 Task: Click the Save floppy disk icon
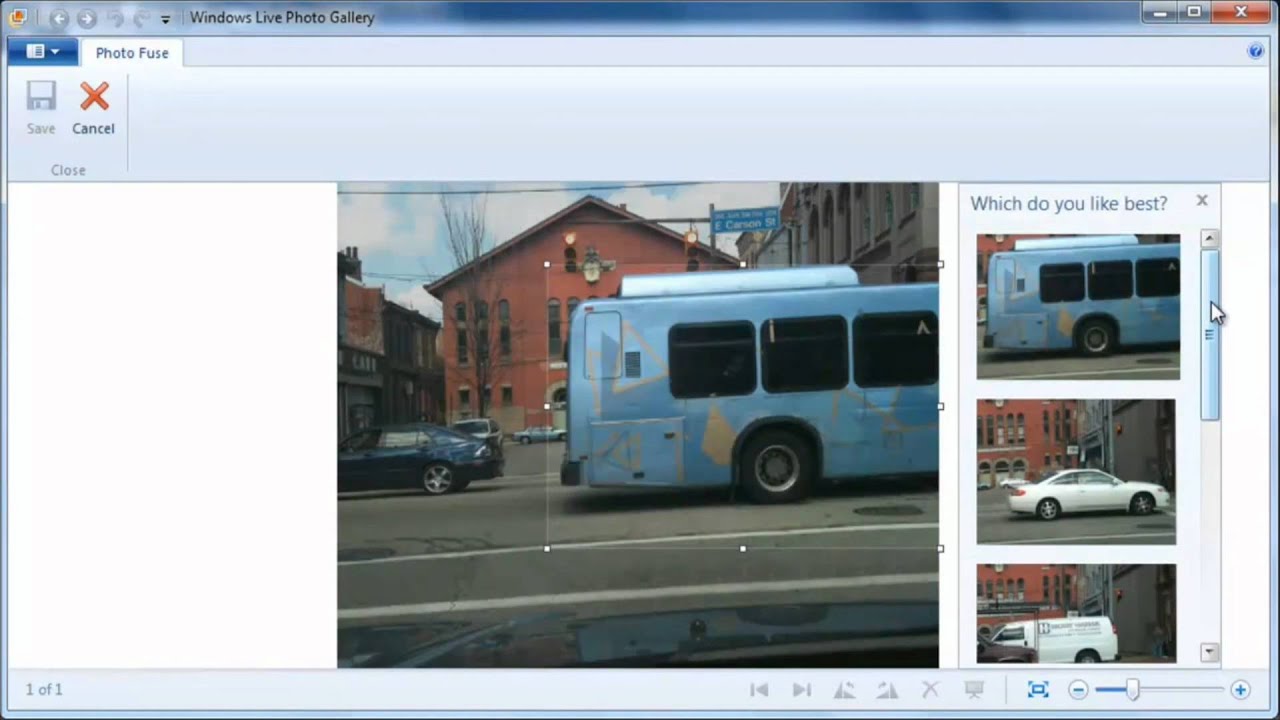pyautogui.click(x=41, y=97)
